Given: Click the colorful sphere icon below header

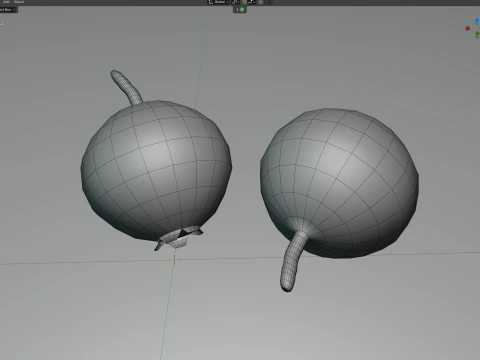Looking at the screenshot, I should click(x=242, y=10).
